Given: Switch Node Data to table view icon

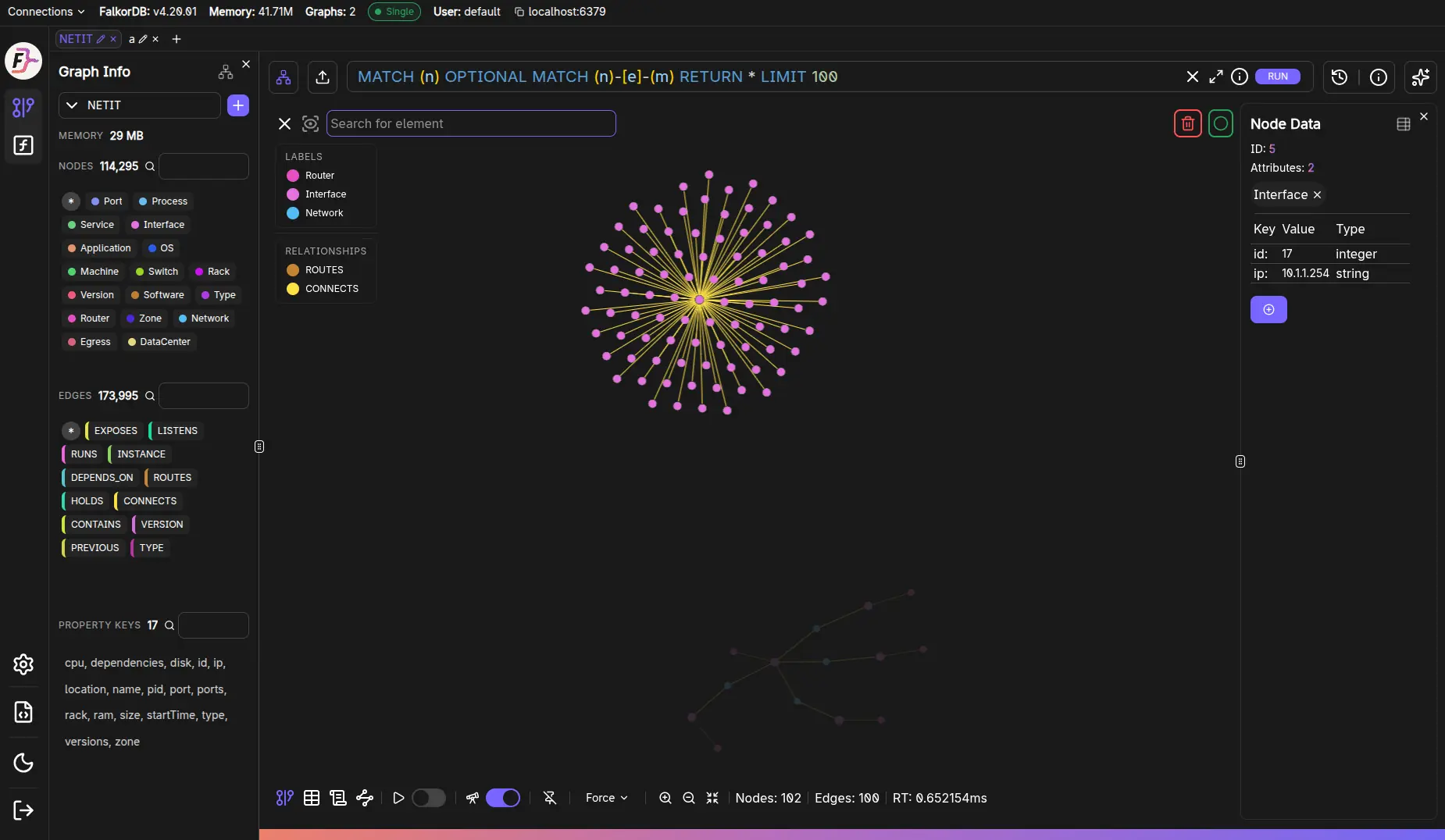Looking at the screenshot, I should (x=1404, y=124).
